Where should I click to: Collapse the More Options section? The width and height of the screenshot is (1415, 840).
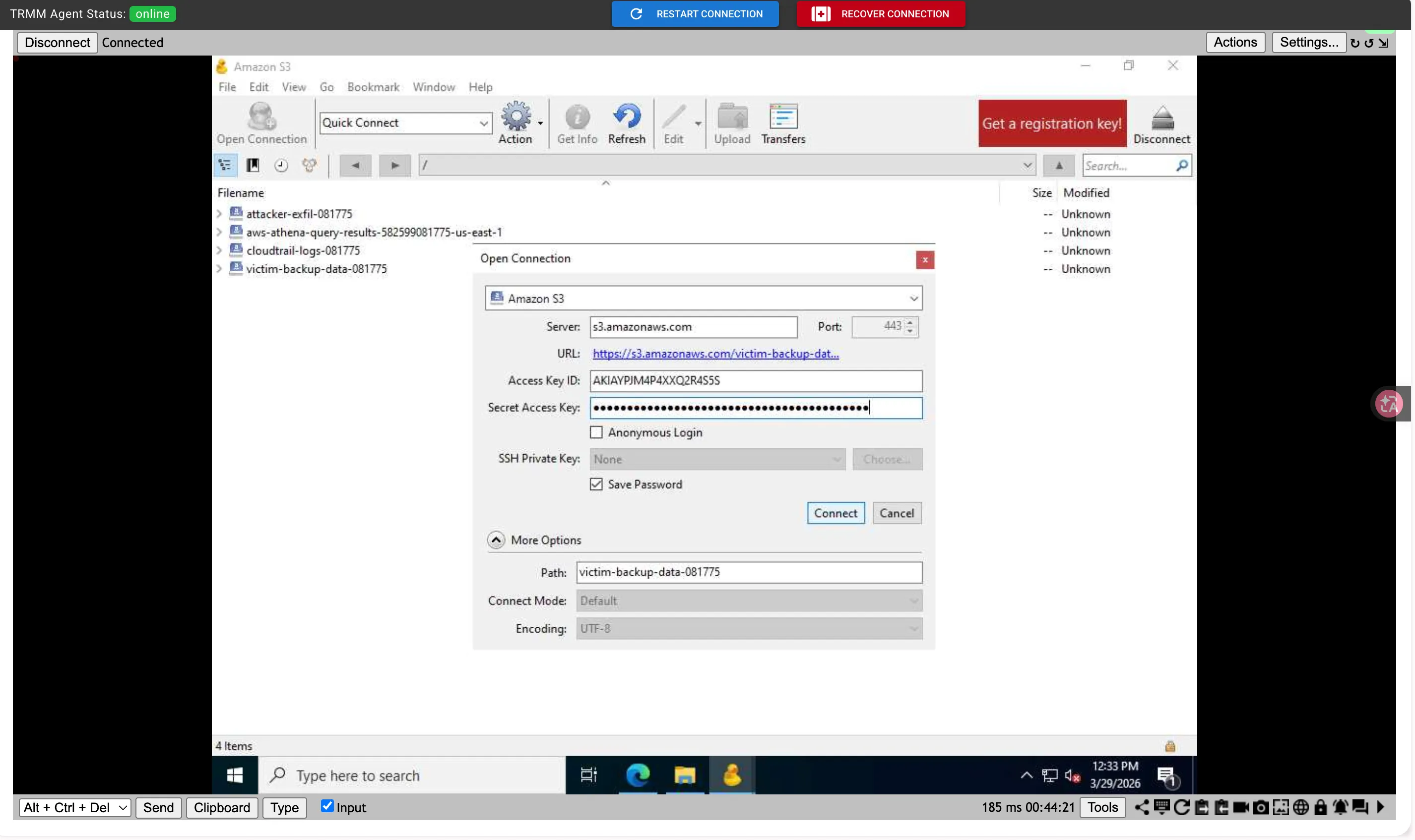pyautogui.click(x=496, y=540)
